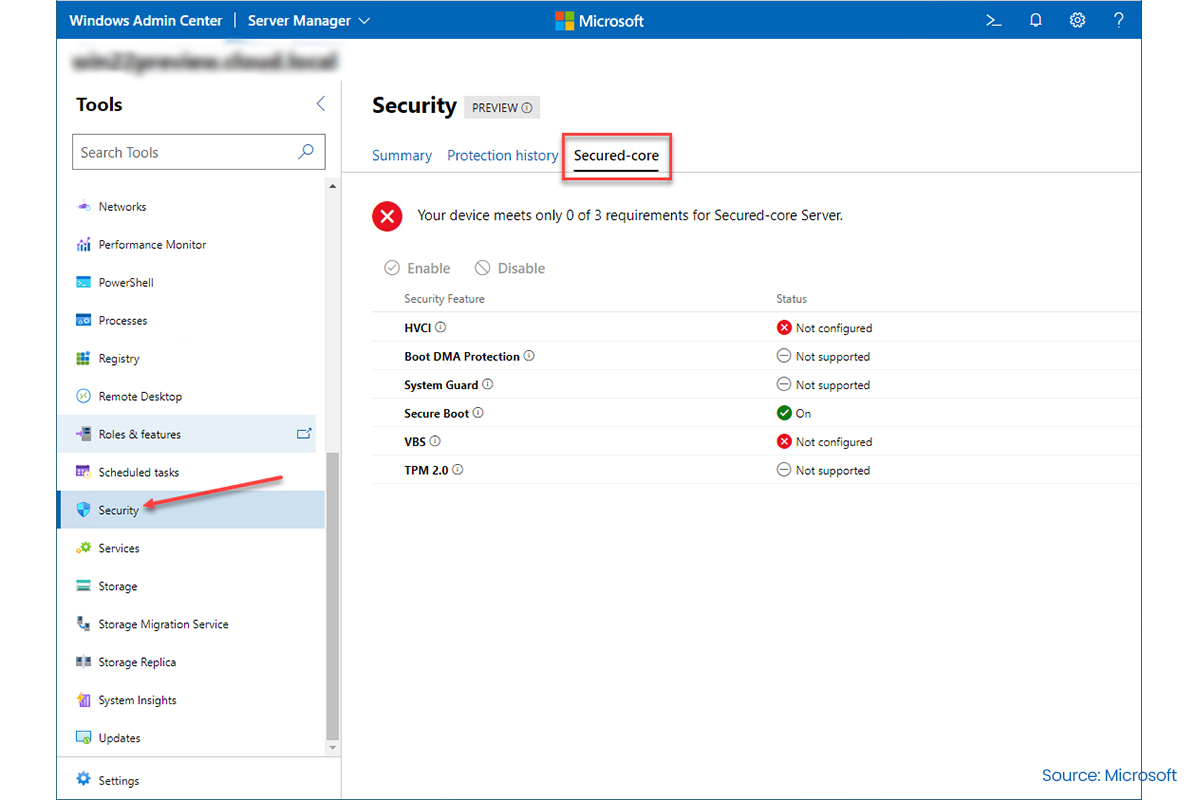Click the Disable button

[510, 268]
